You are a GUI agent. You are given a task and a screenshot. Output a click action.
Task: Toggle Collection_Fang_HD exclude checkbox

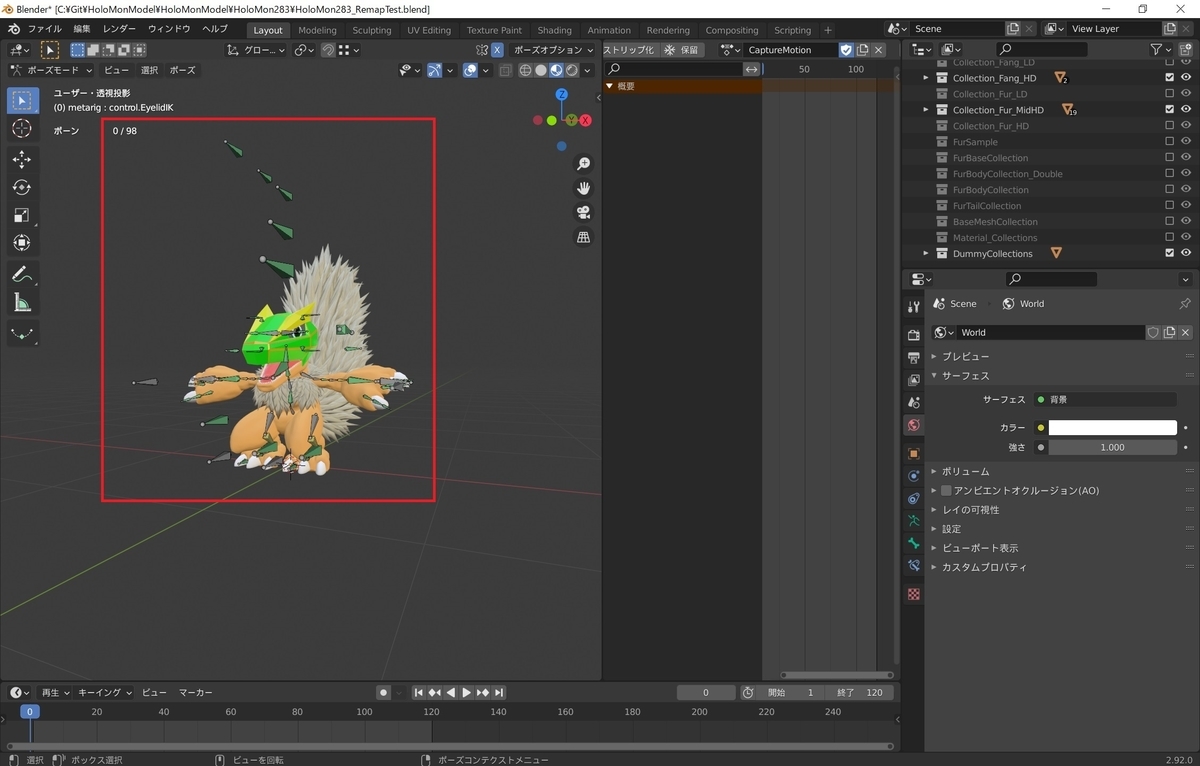pyautogui.click(x=1170, y=78)
